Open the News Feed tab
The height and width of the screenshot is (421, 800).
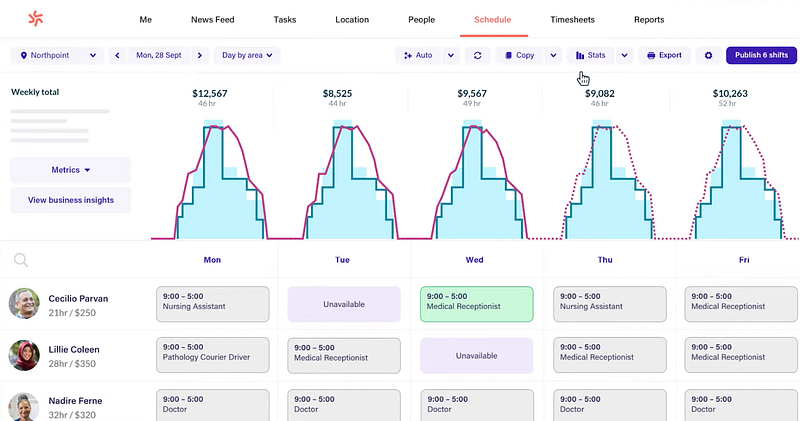pyautogui.click(x=212, y=20)
